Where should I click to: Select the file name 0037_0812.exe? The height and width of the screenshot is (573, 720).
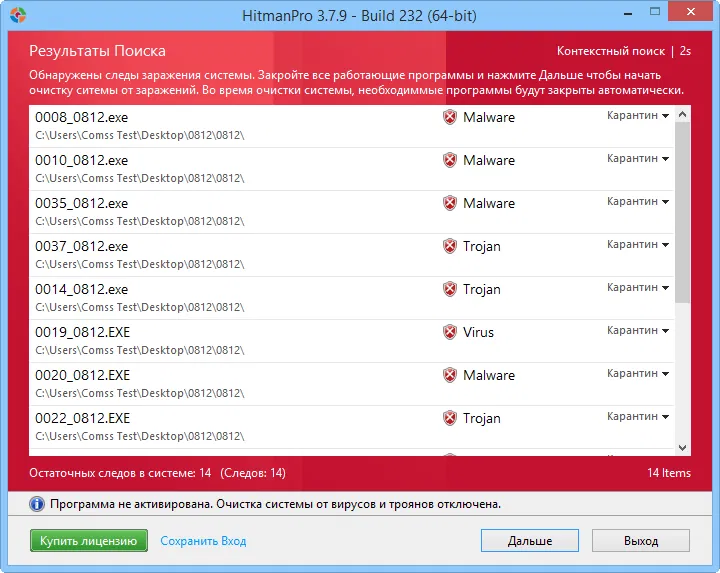pyautogui.click(x=82, y=247)
